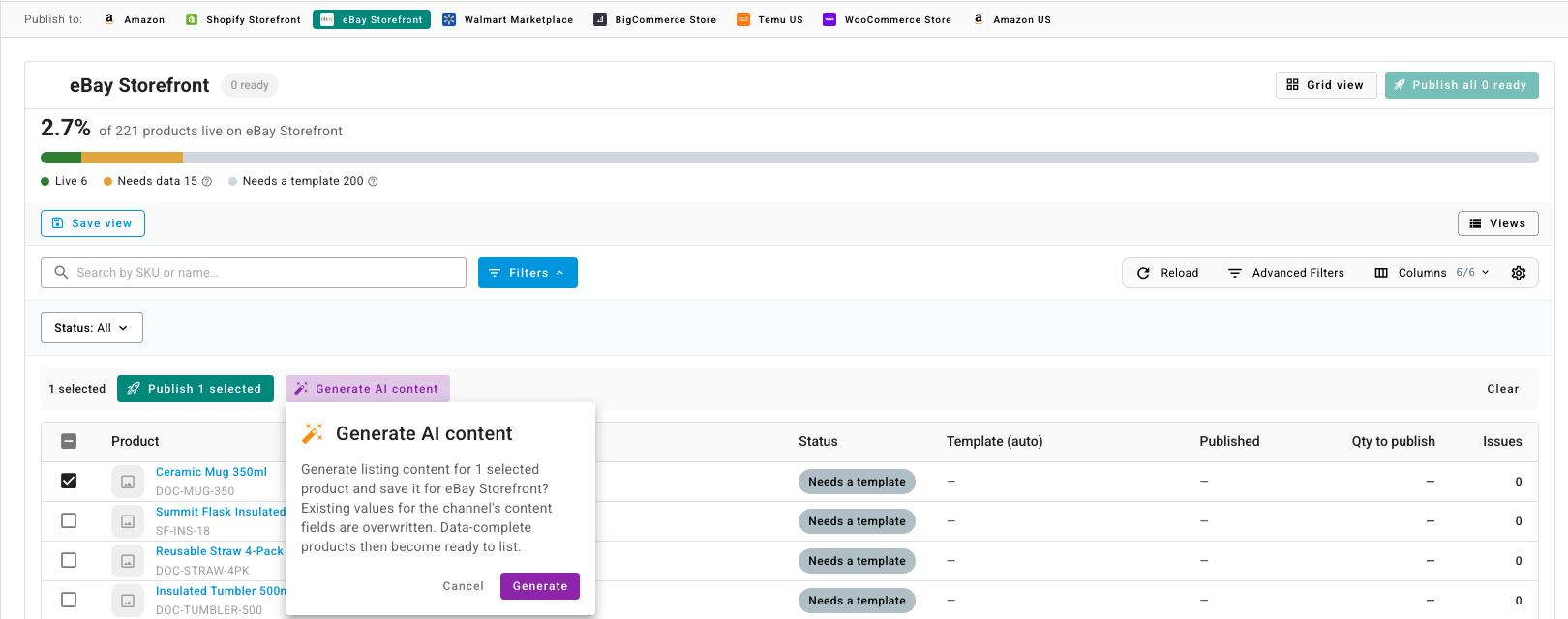The height and width of the screenshot is (619, 1568).
Task: Click the search magnifier icon
Action: 61,273
